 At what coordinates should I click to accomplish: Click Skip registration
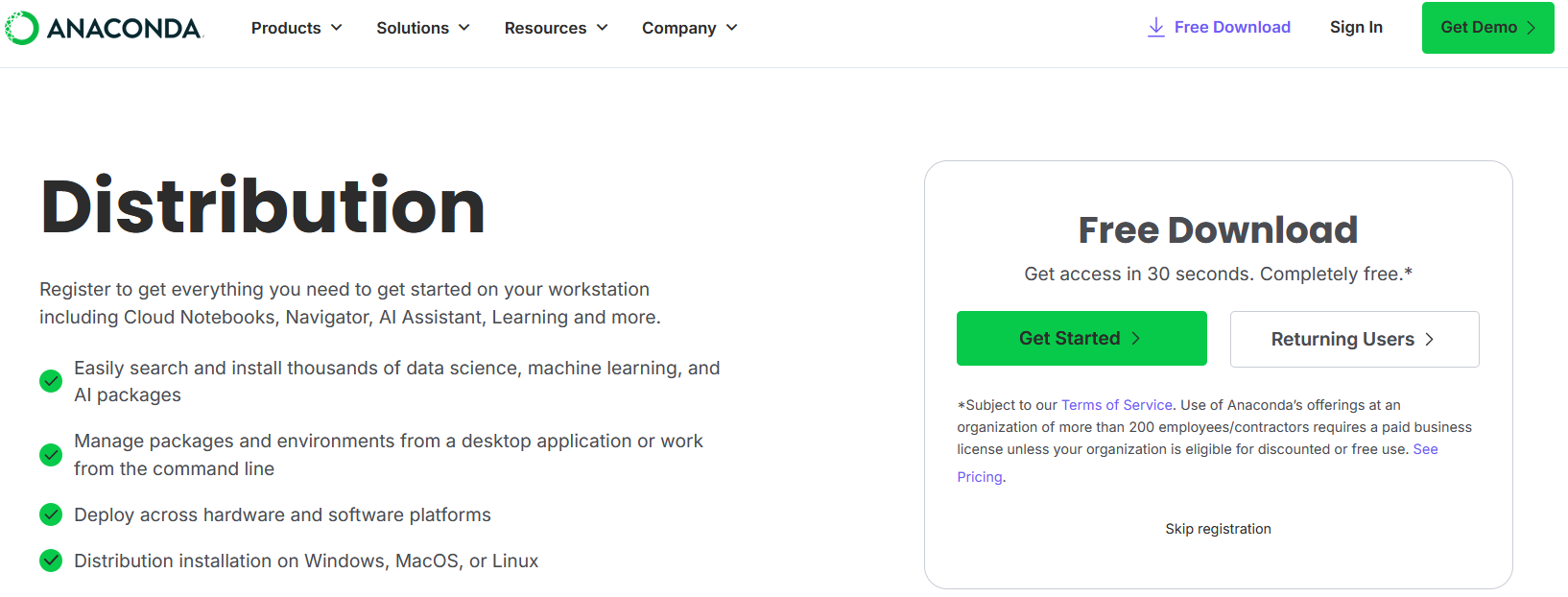(1218, 529)
